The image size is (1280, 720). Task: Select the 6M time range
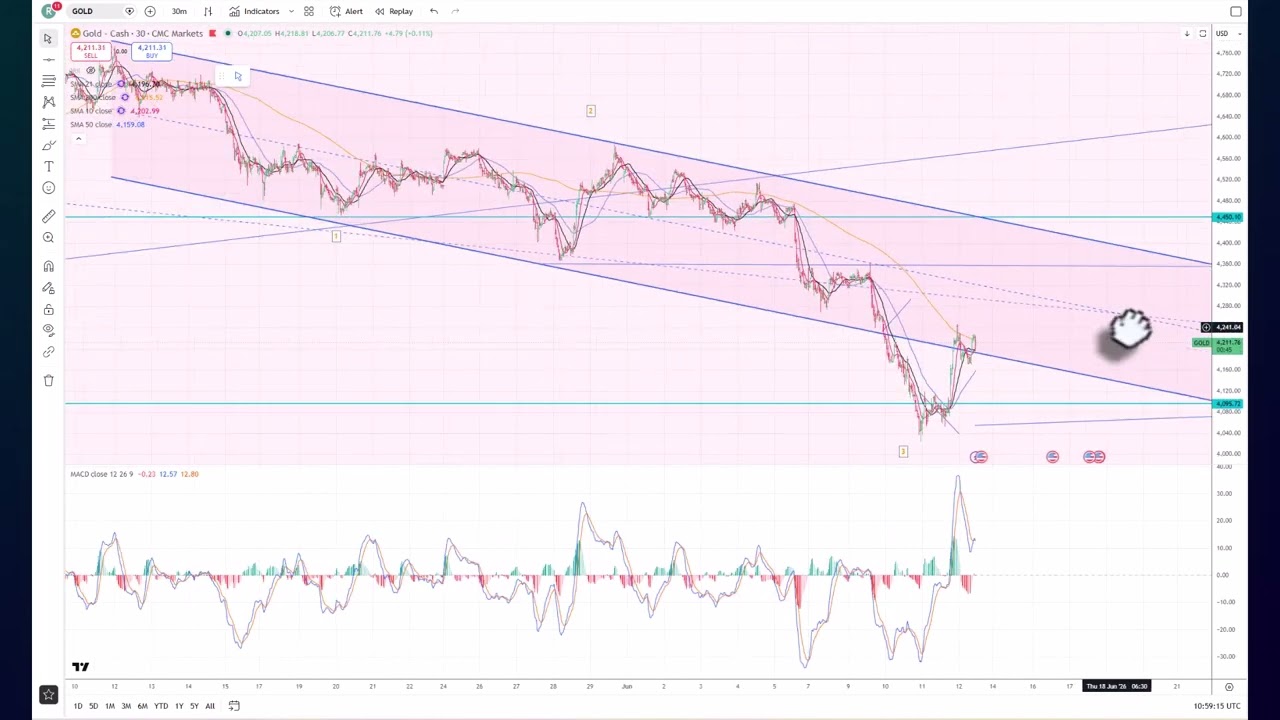pos(142,706)
